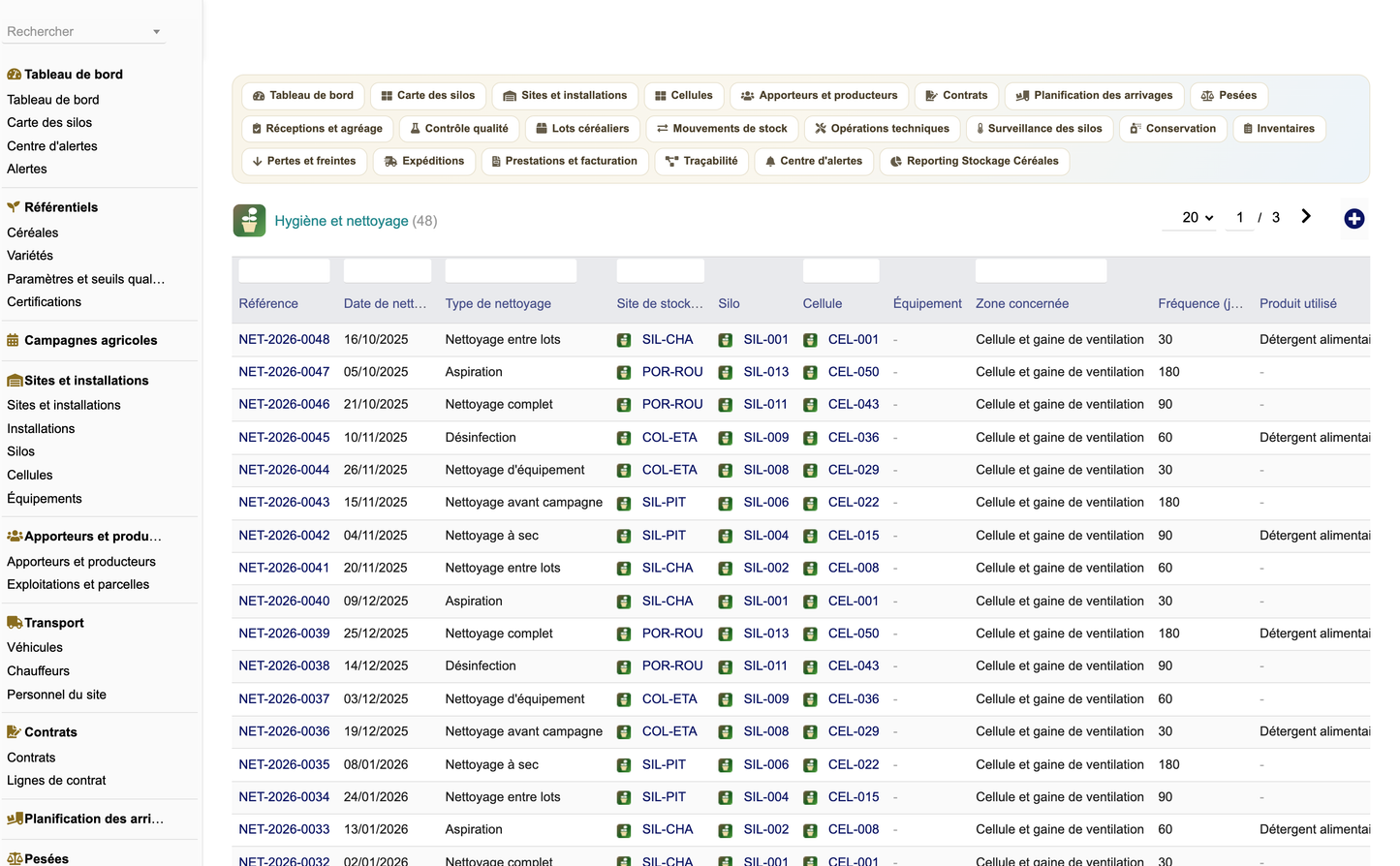Select the Surveillance des silos tab
This screenshot has width=1400, height=866.
click(1039, 129)
